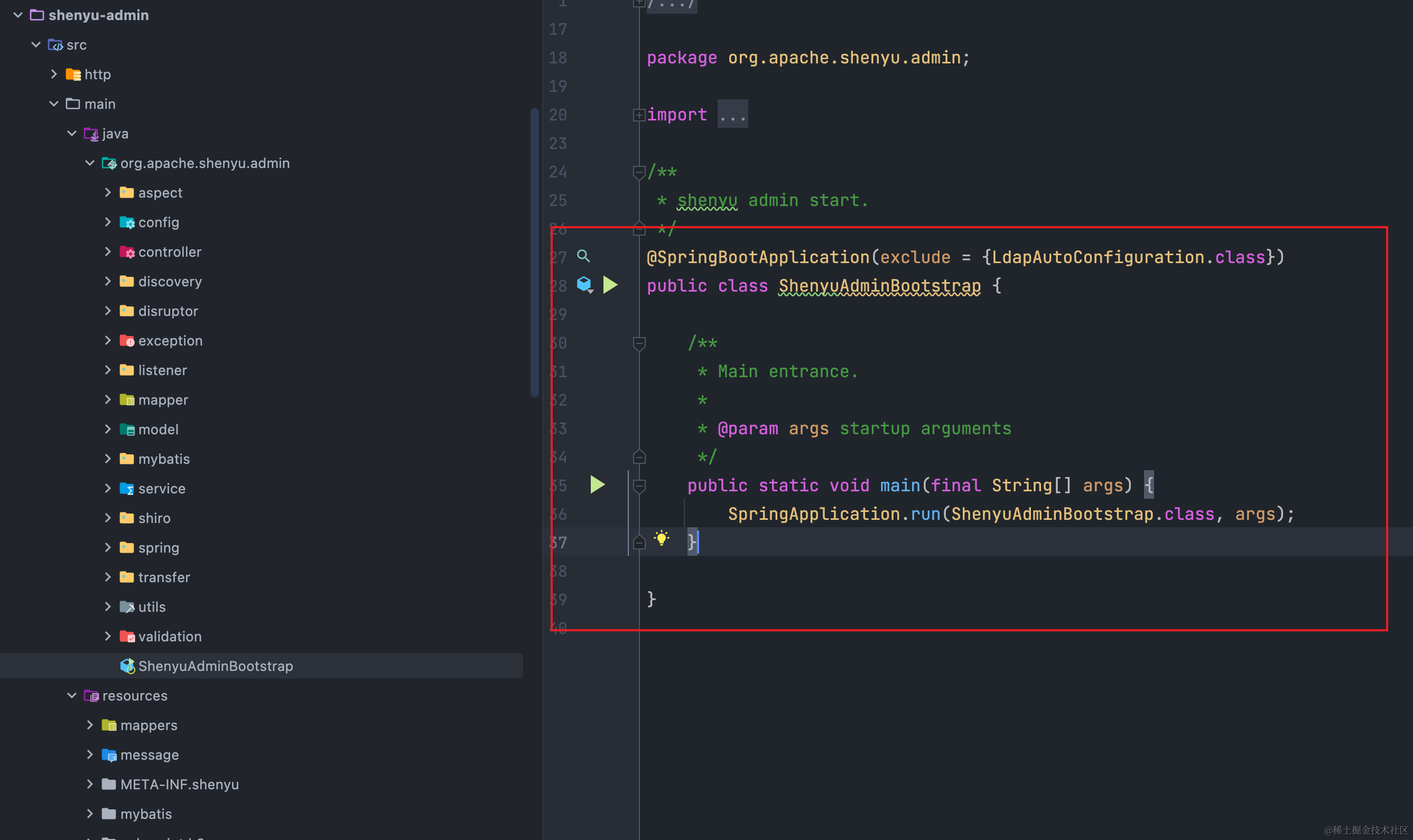Select the exception package folder icon
The width and height of the screenshot is (1413, 840).
pos(127,341)
